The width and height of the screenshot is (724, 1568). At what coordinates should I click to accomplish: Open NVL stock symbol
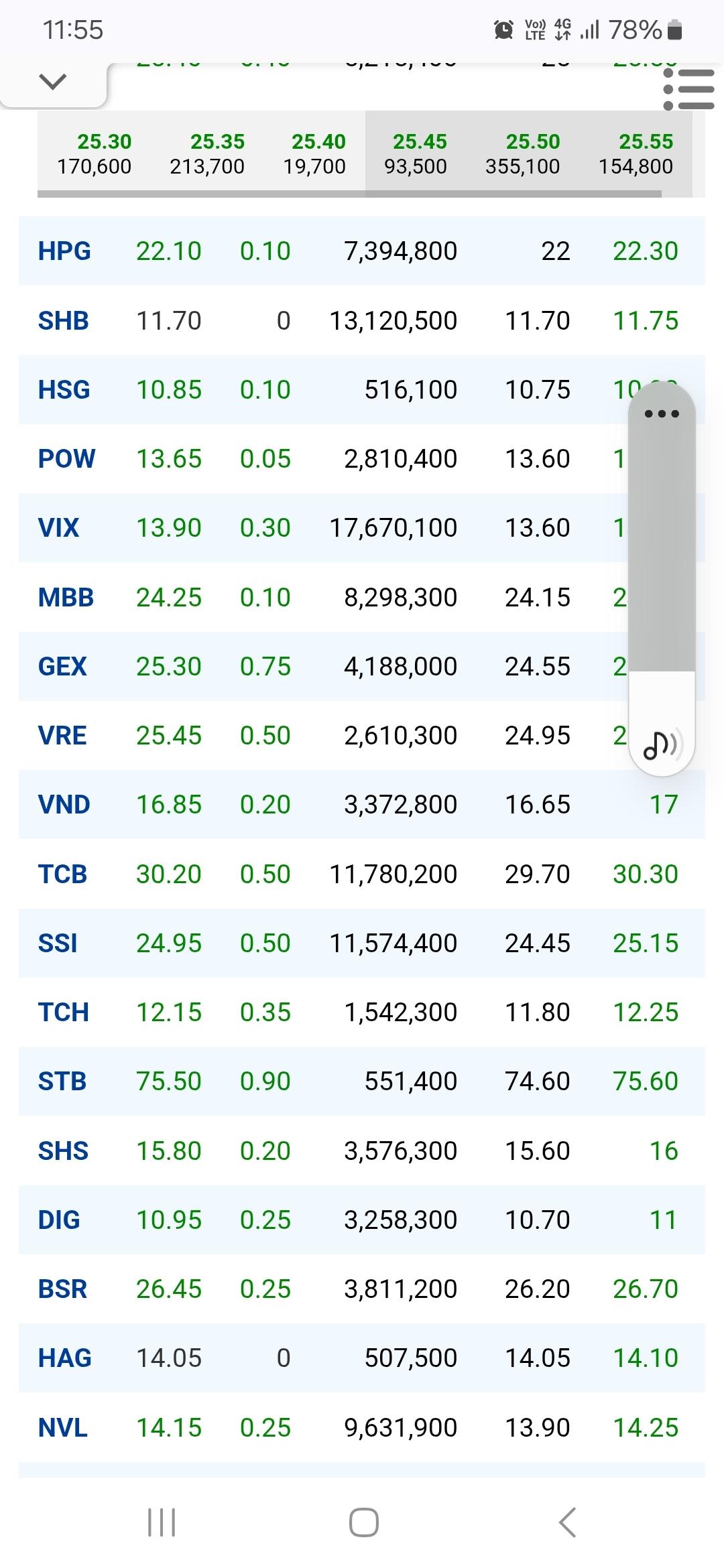coord(62,1428)
